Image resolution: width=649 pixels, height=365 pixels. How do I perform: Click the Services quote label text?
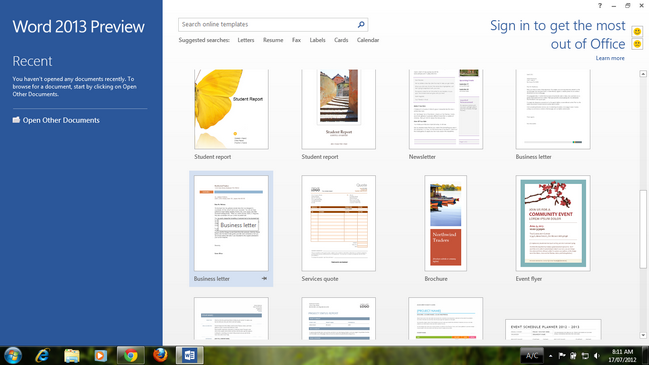[320, 279]
